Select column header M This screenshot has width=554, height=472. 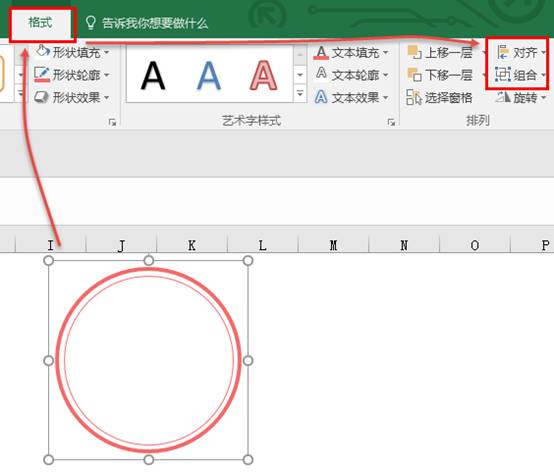click(333, 245)
